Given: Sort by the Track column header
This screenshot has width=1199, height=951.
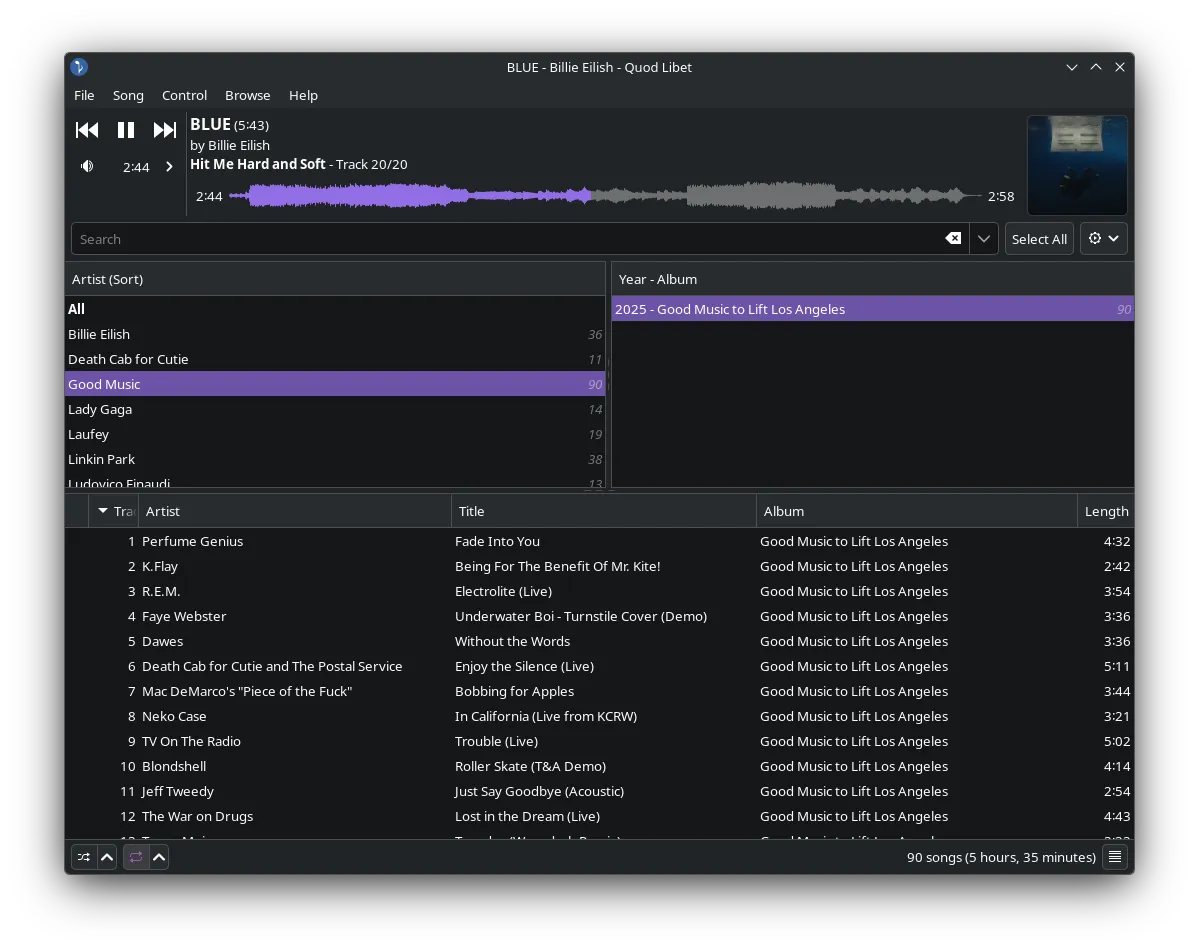Looking at the screenshot, I should [x=113, y=511].
